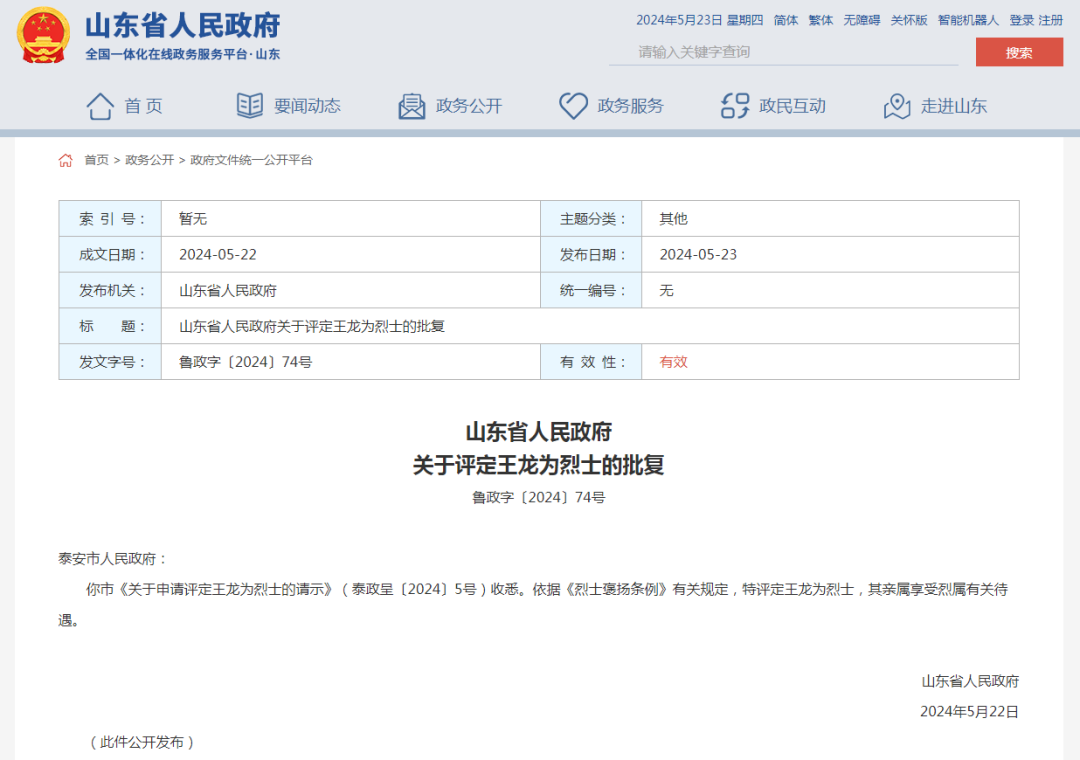Click the red 搜索 button
This screenshot has width=1080, height=760.
(1019, 52)
